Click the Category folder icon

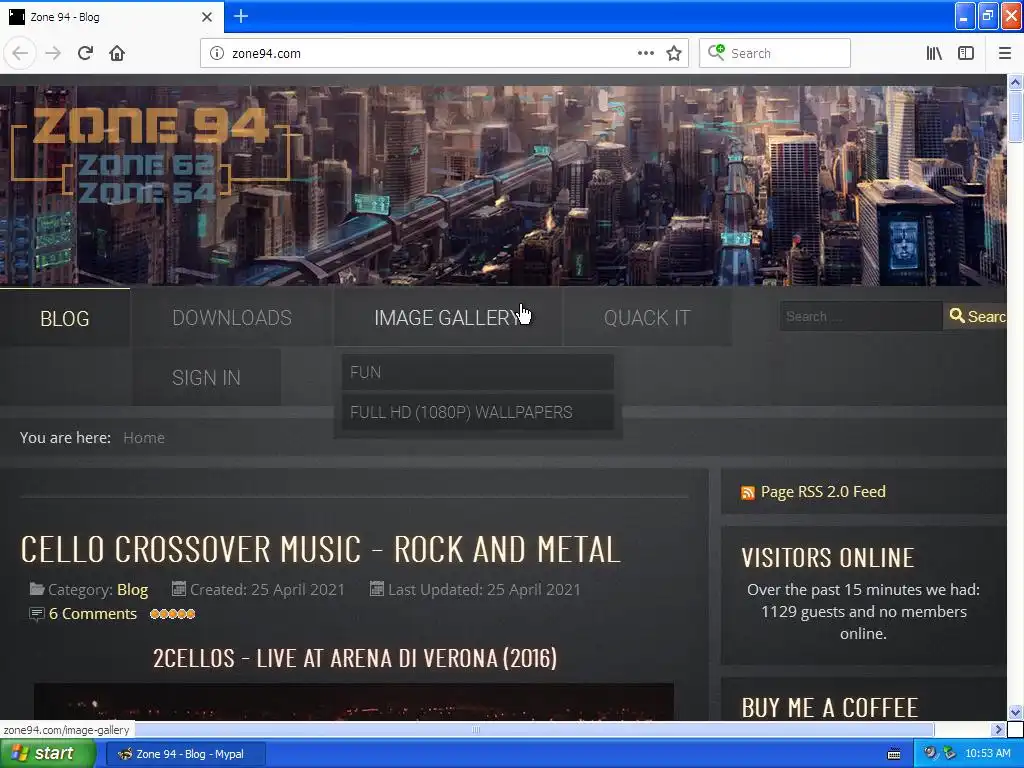(x=37, y=589)
